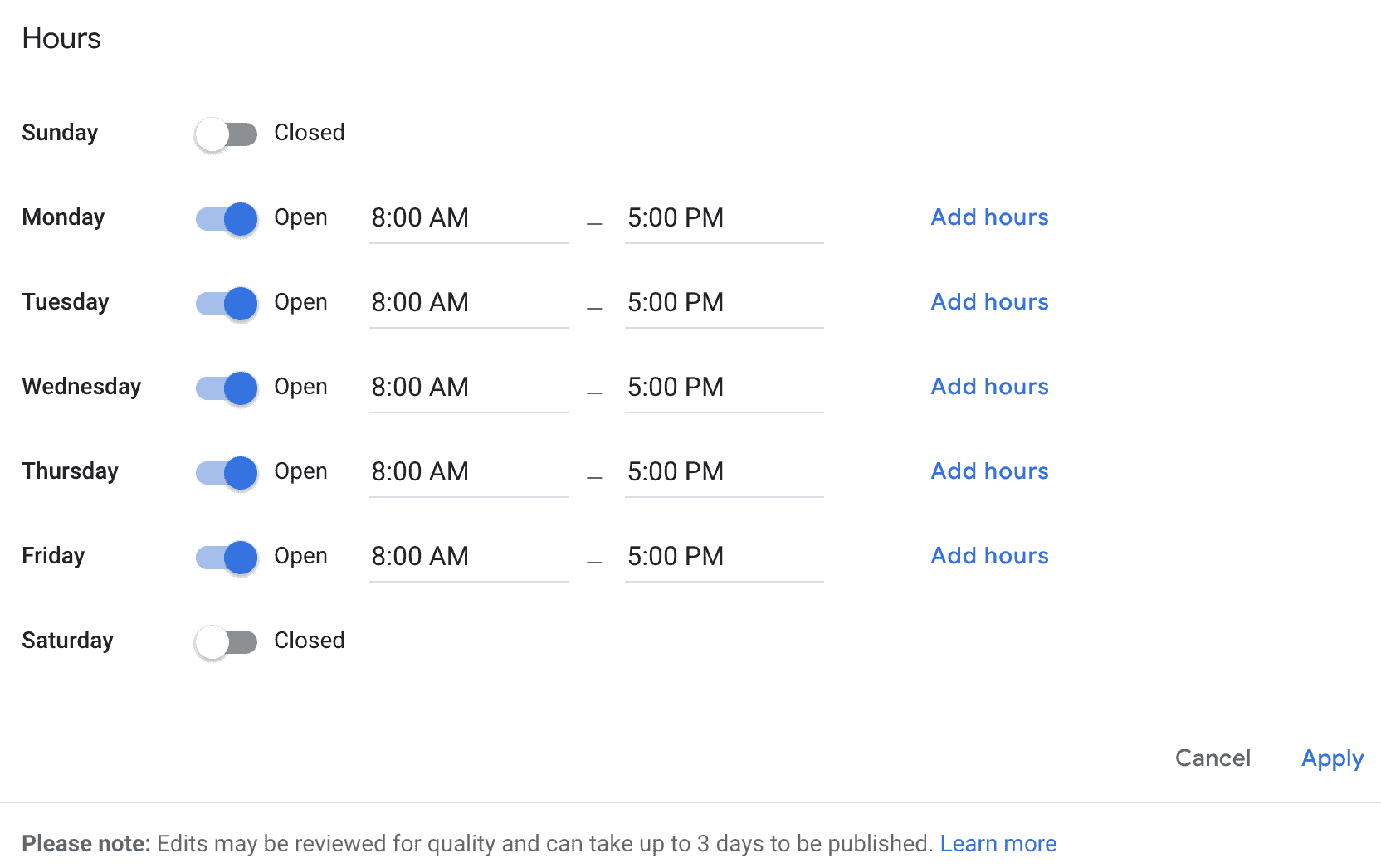1381x868 pixels.
Task: Add a second time slot for Wednesday
Action: (x=988, y=386)
